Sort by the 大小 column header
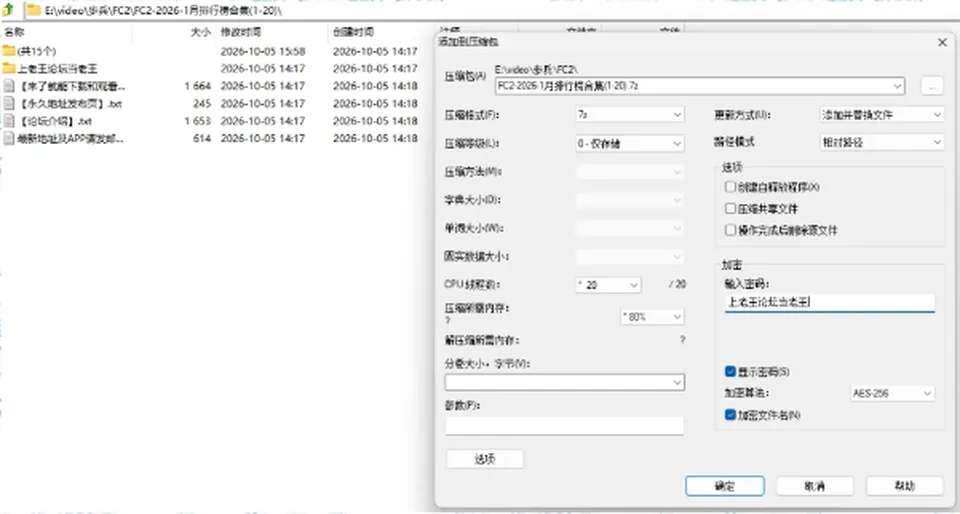Screen dimensions: 960x514 [200, 32]
